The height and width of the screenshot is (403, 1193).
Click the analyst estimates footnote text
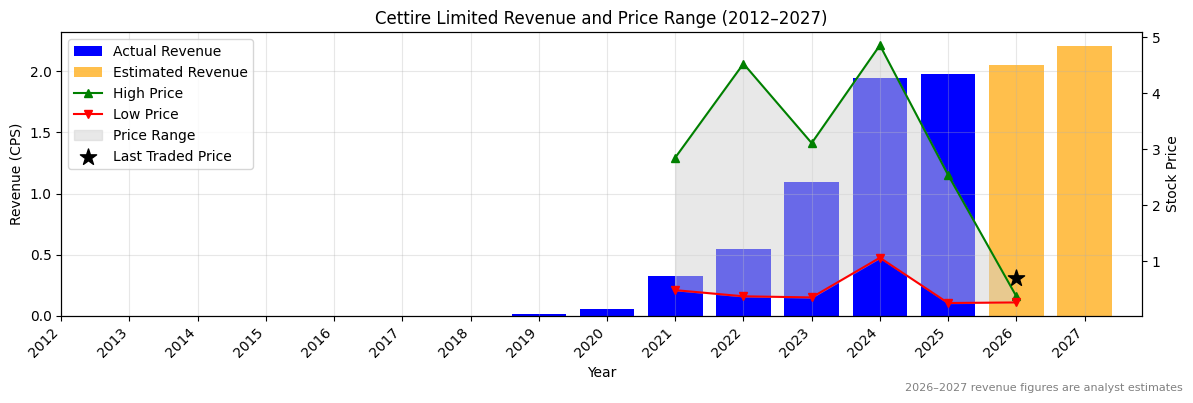pos(1043,388)
